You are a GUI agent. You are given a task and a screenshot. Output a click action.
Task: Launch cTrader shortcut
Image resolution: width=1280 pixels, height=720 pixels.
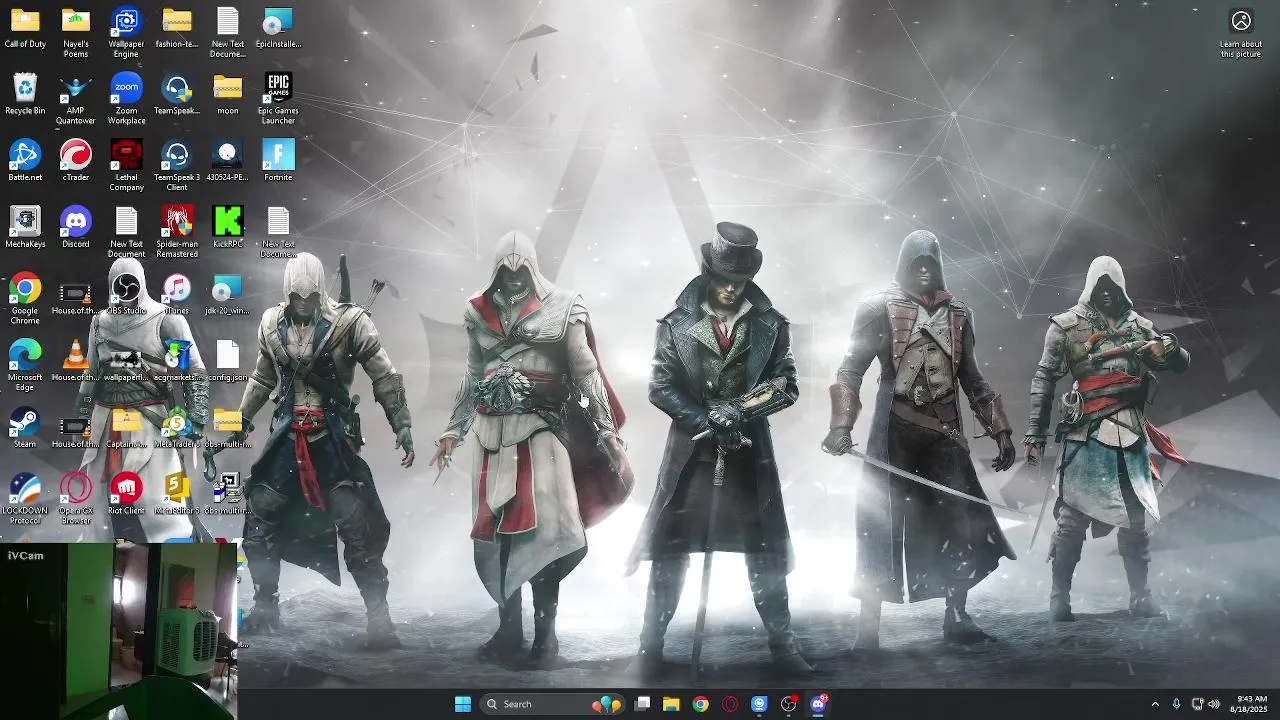(x=76, y=161)
